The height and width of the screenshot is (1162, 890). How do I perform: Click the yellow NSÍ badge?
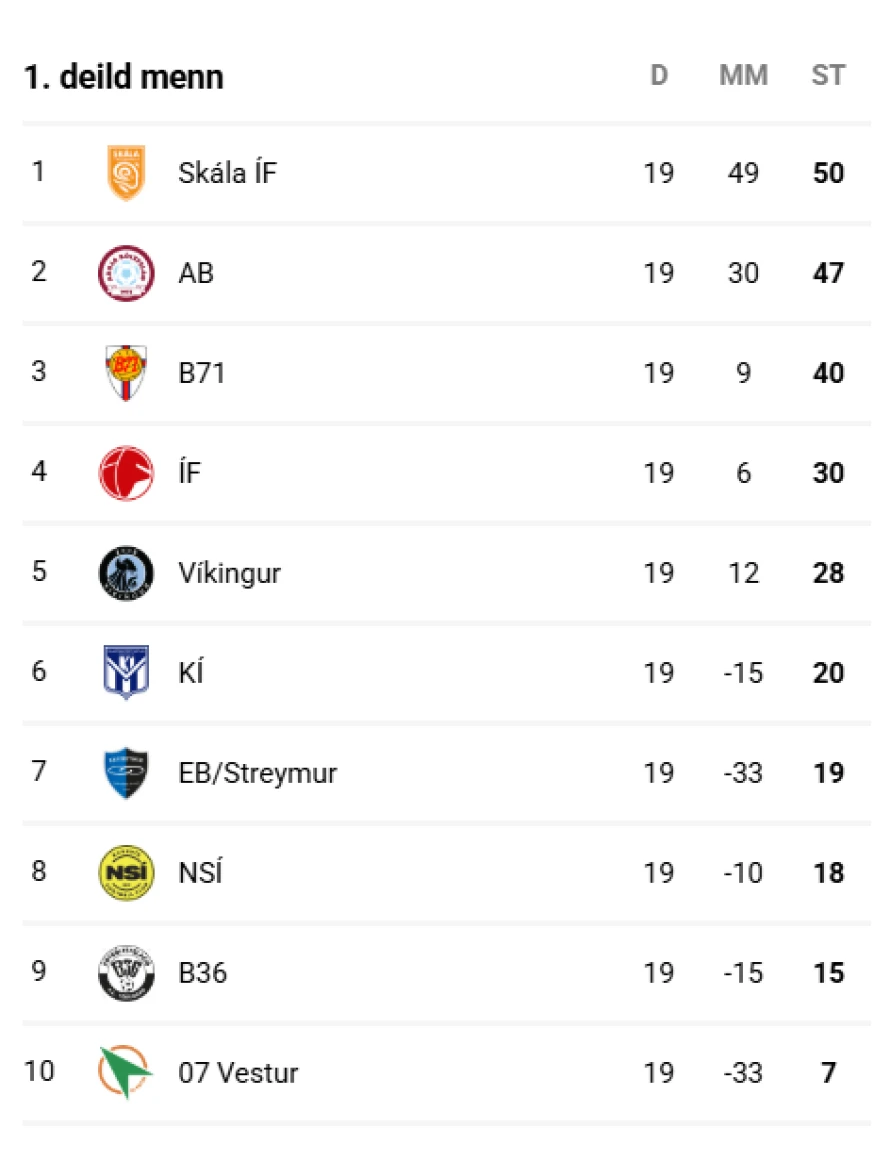tap(126, 872)
